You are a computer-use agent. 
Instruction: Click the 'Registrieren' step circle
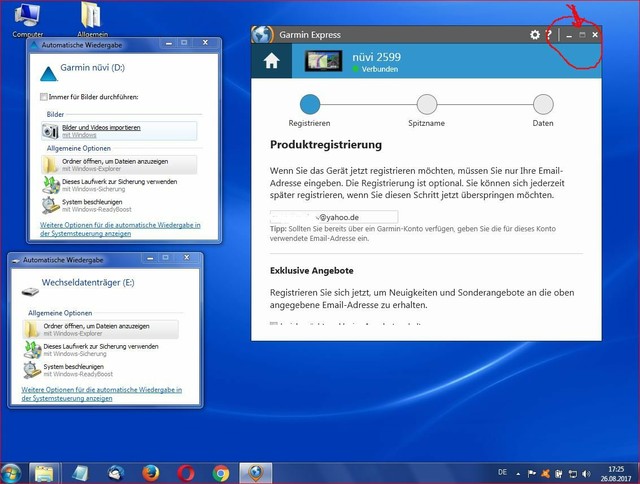click(x=310, y=104)
